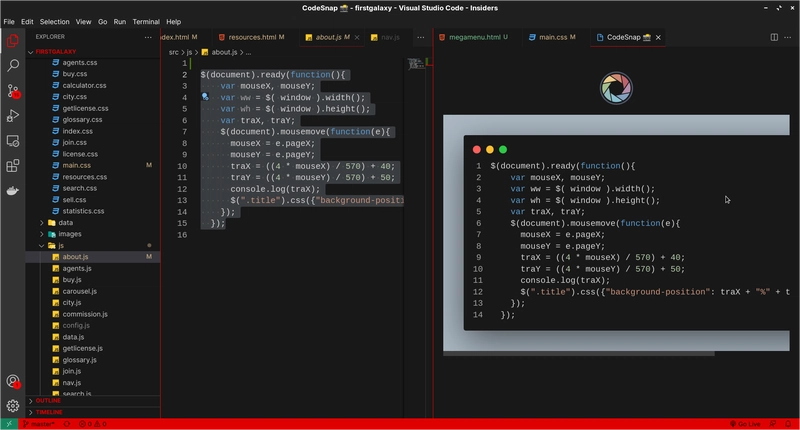This screenshot has width=800, height=430.
Task: Open errors and warnings count in status bar
Action: point(92,424)
